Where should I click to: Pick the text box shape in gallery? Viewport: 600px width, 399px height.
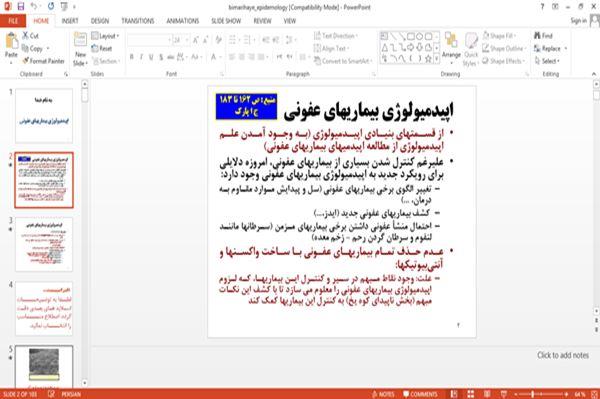coord(384,37)
